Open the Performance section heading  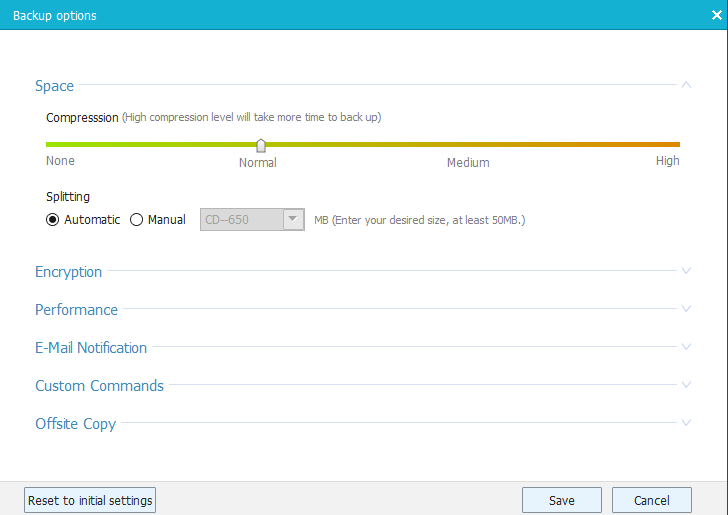(x=77, y=310)
